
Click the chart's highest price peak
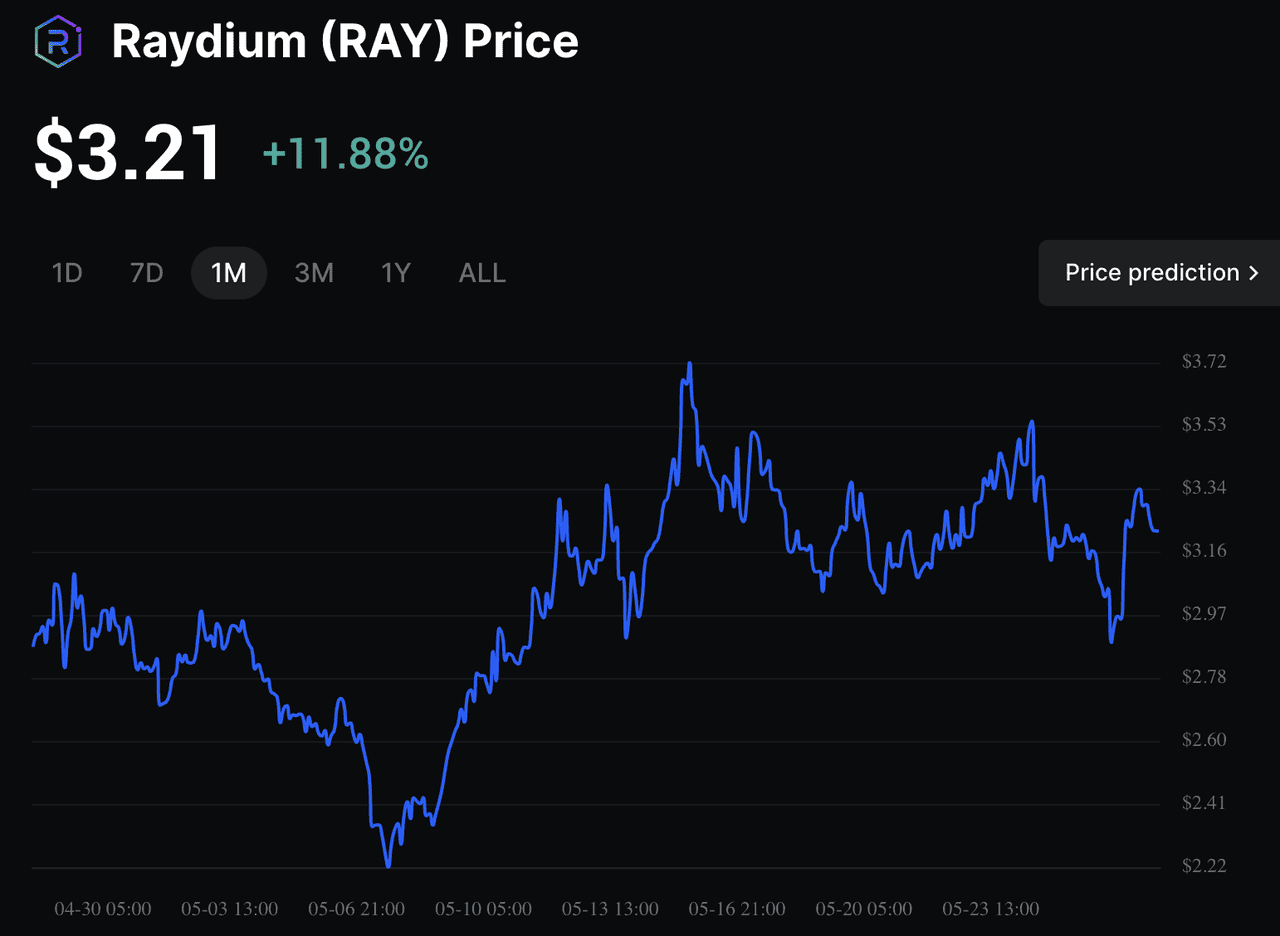tap(690, 364)
